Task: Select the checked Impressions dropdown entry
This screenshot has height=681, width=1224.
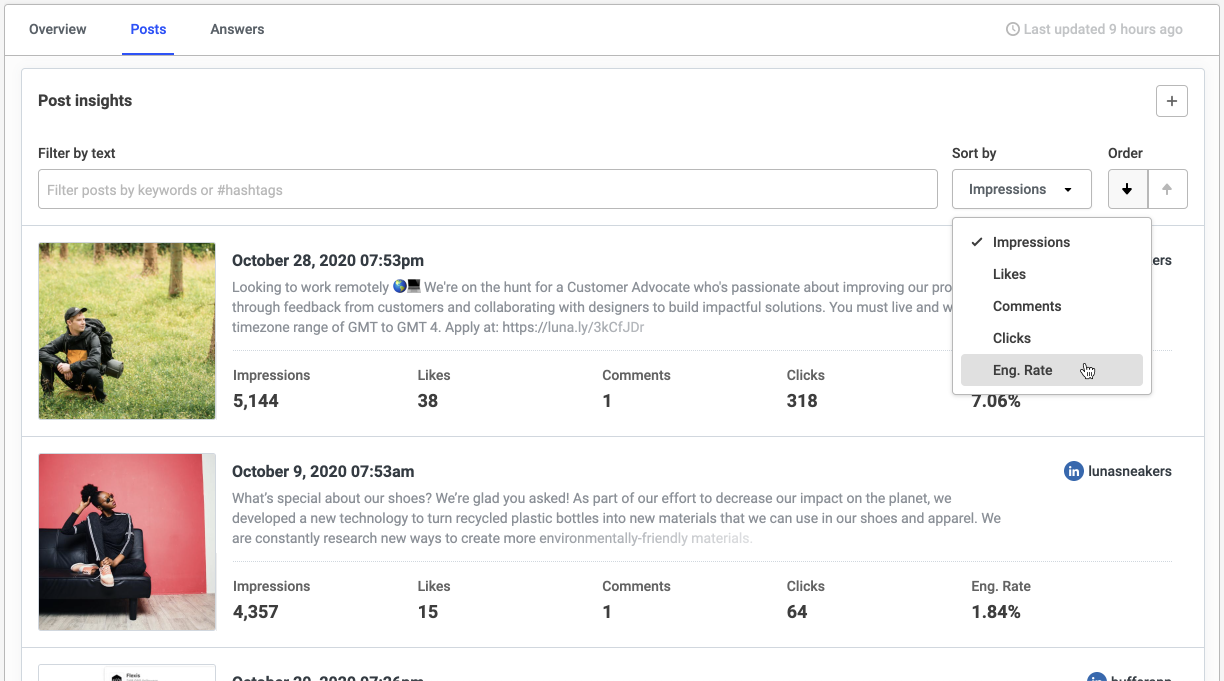Action: click(x=1031, y=241)
